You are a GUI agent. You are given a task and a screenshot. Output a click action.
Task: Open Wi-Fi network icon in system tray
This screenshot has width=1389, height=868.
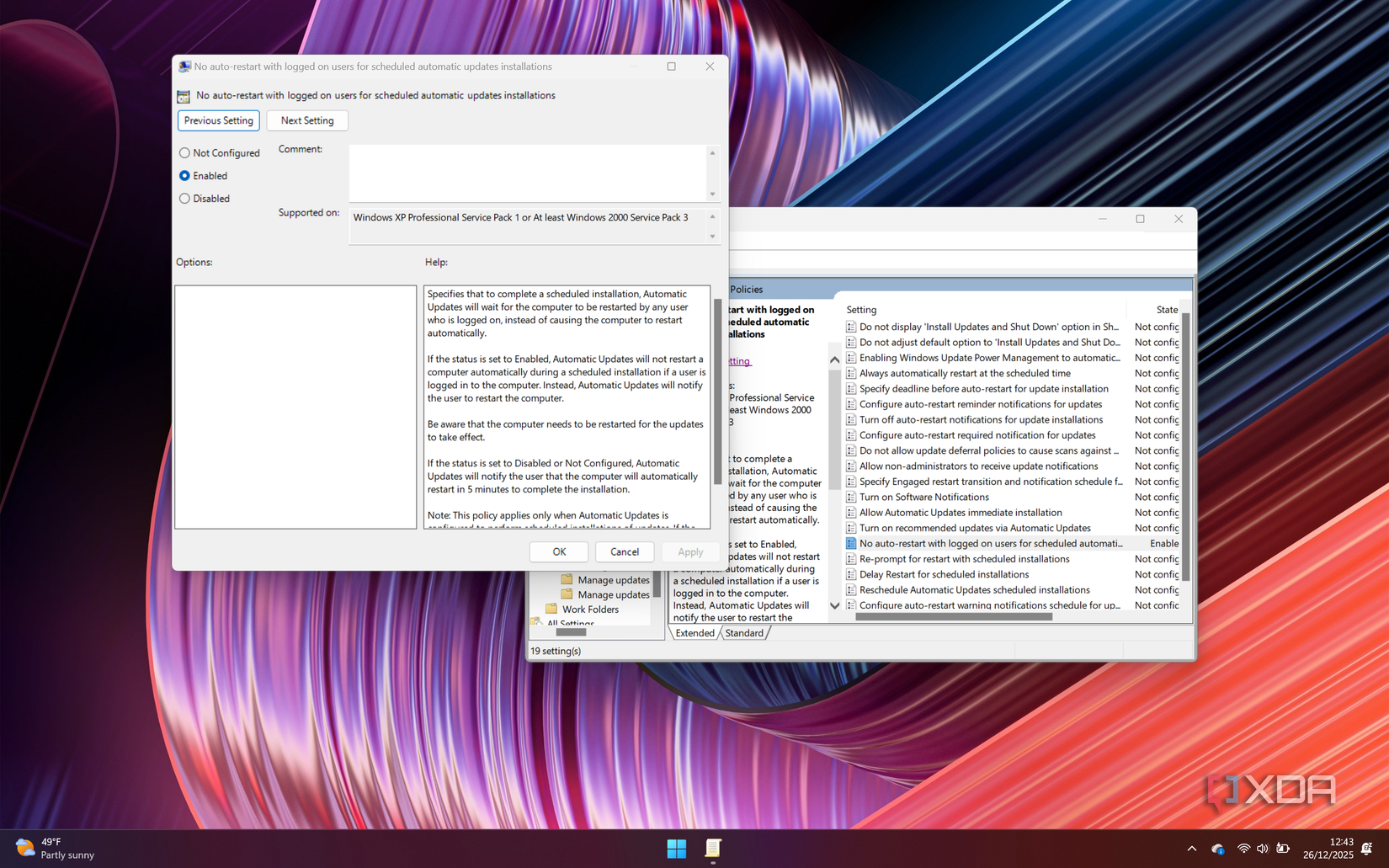[1243, 849]
